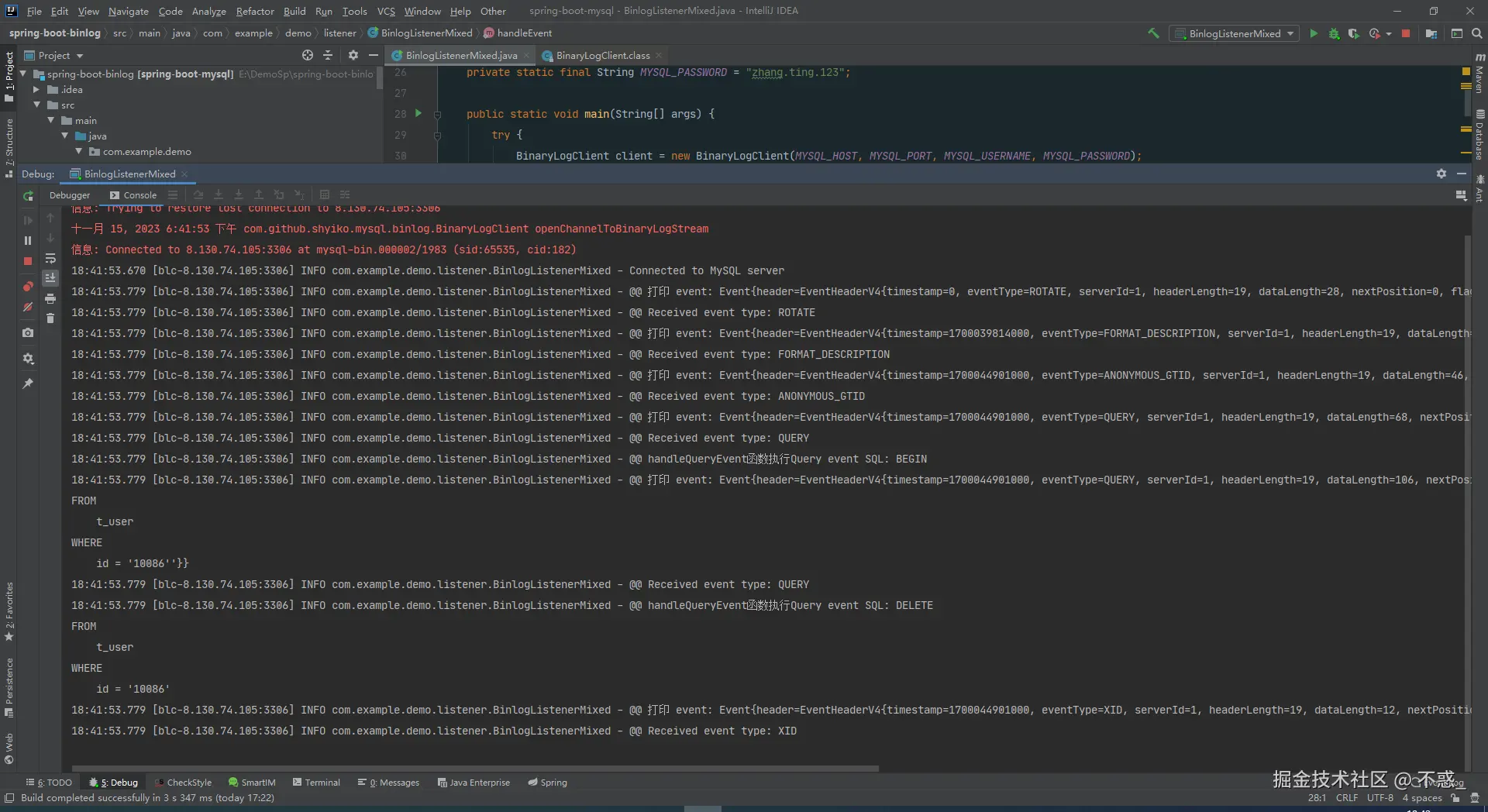Screen dimensions: 1488x812
Task: Click View Breakpoints double red circle icon
Action: point(28,287)
